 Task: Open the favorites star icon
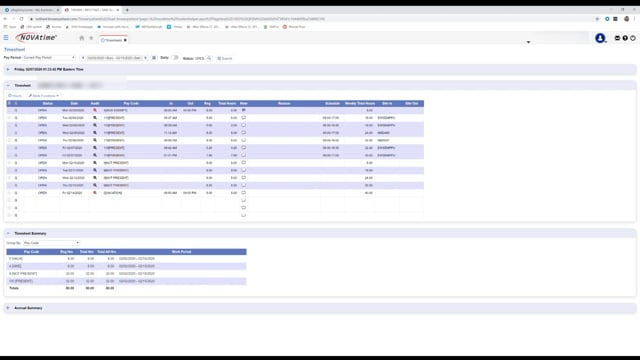[x=91, y=38]
